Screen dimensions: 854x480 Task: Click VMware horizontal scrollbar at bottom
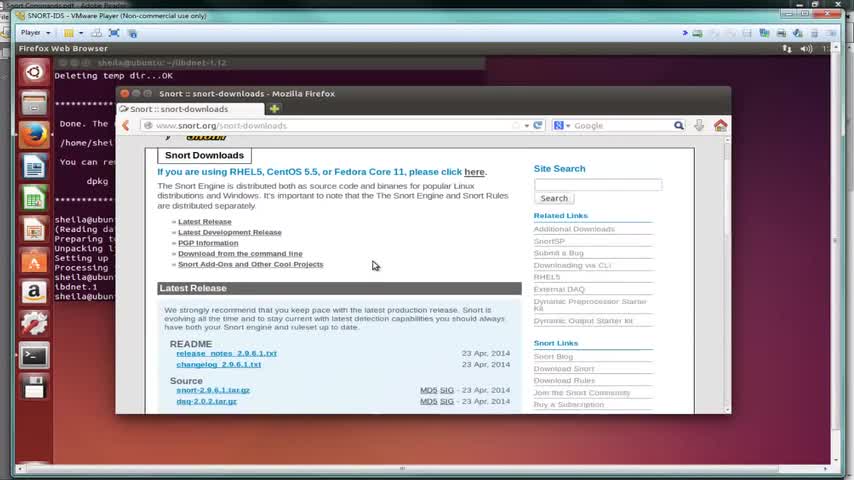pyautogui.click(x=402, y=469)
